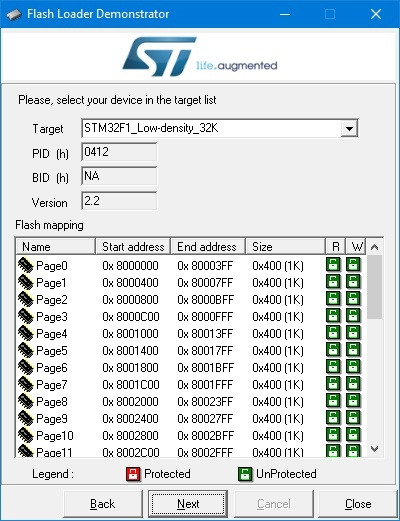Close window with title bar X
Screen dimensions: 400x521
(x=376, y=14)
